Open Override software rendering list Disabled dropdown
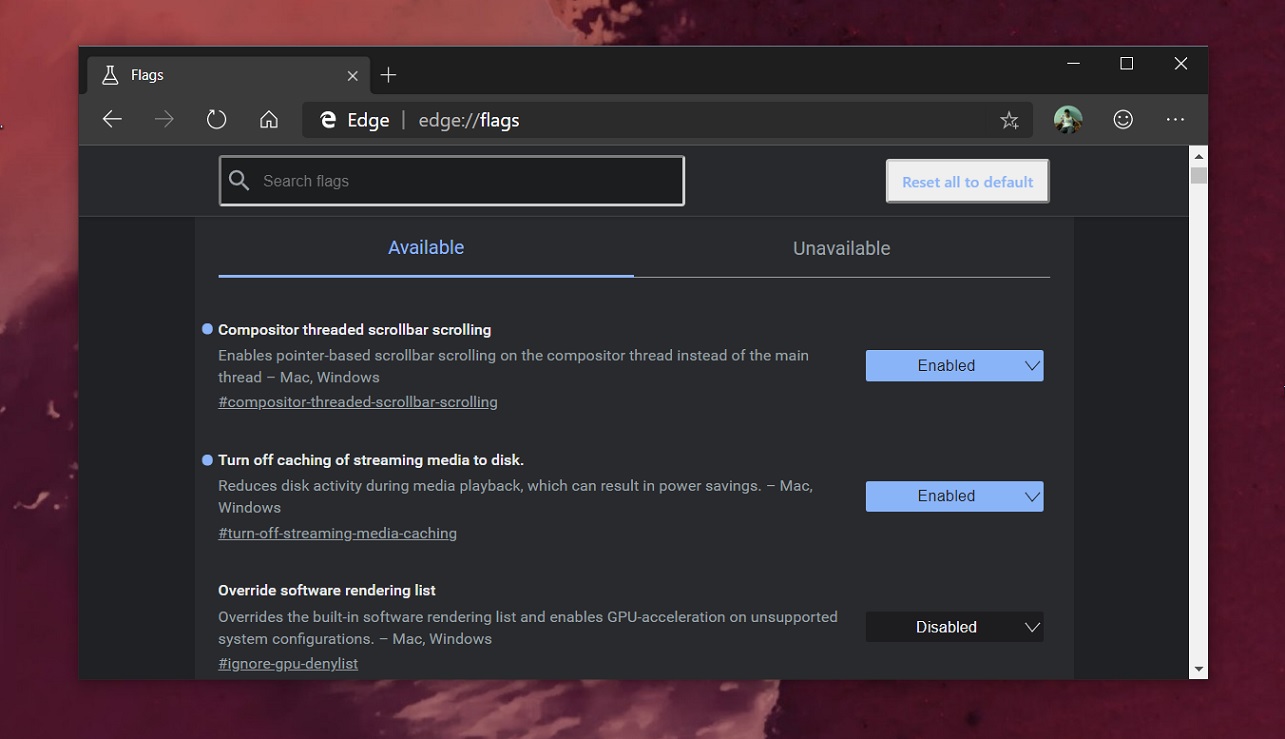 pyautogui.click(x=954, y=627)
